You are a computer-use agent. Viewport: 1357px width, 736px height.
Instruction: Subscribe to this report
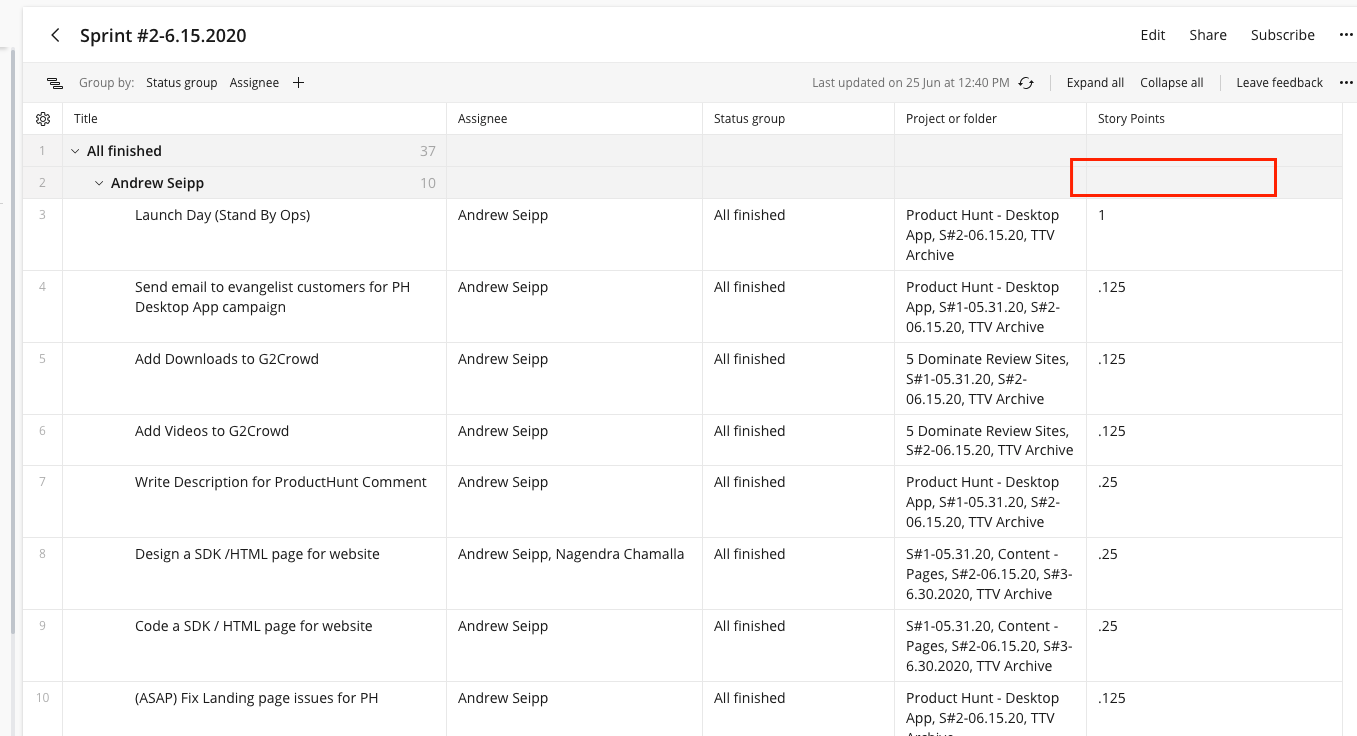[x=1282, y=35]
